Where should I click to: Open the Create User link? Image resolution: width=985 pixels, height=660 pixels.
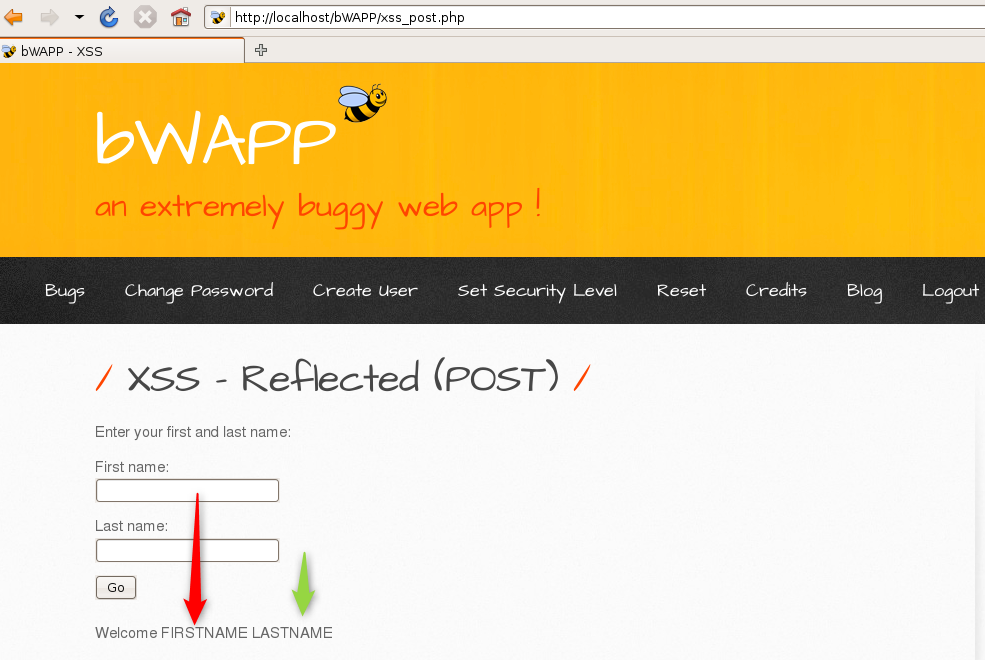[365, 291]
